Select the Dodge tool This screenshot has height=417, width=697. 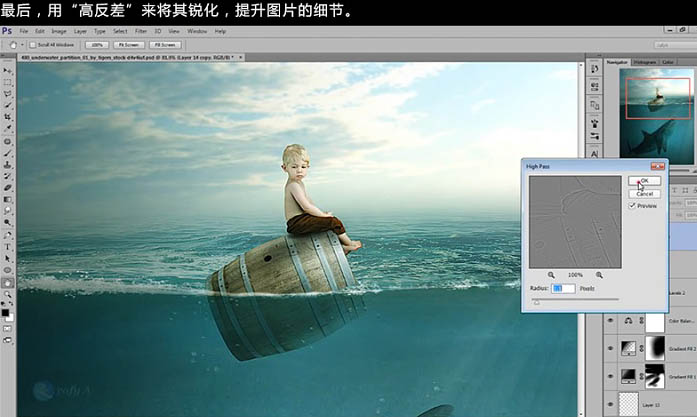pyautogui.click(x=8, y=222)
